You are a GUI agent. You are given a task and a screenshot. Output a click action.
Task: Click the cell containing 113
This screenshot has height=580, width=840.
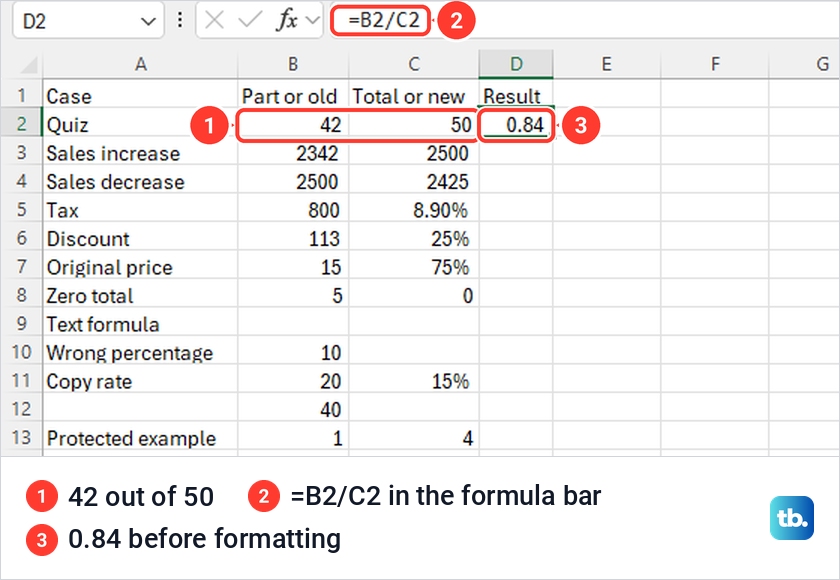click(x=293, y=238)
